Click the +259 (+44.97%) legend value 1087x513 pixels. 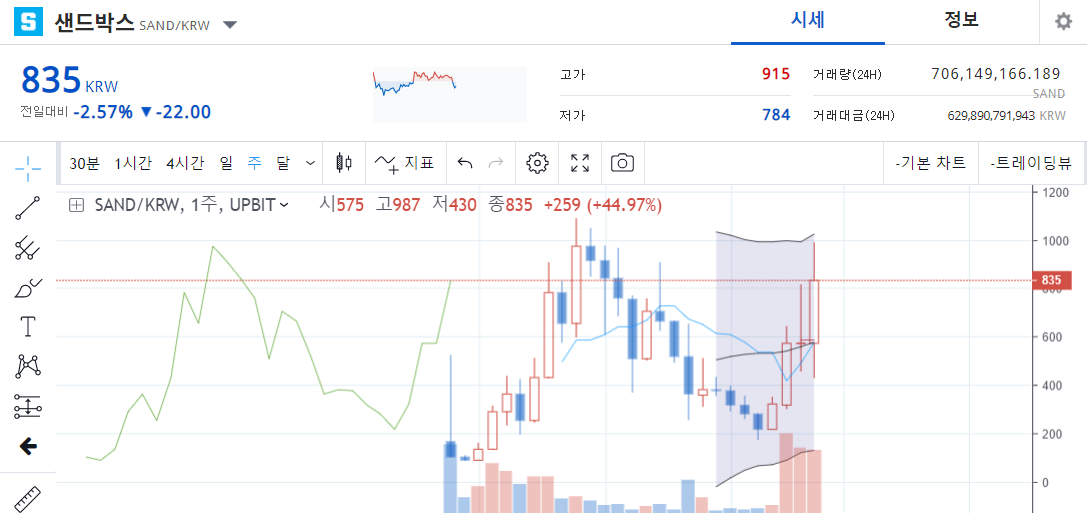(602, 205)
